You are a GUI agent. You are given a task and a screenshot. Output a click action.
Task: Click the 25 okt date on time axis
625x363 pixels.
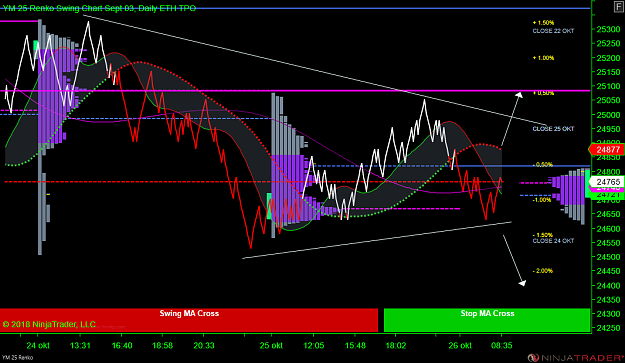(271, 345)
